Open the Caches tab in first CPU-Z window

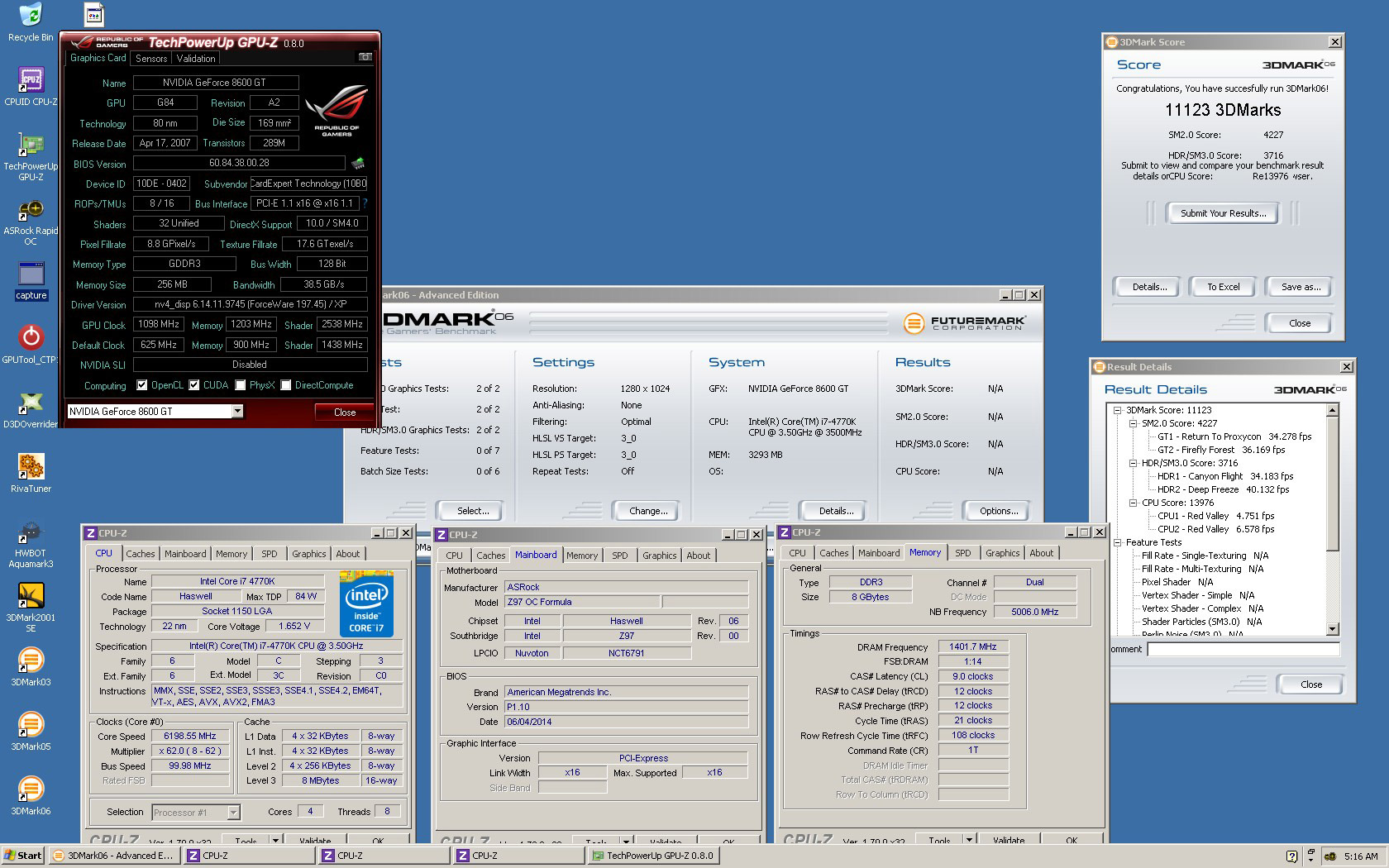click(140, 554)
